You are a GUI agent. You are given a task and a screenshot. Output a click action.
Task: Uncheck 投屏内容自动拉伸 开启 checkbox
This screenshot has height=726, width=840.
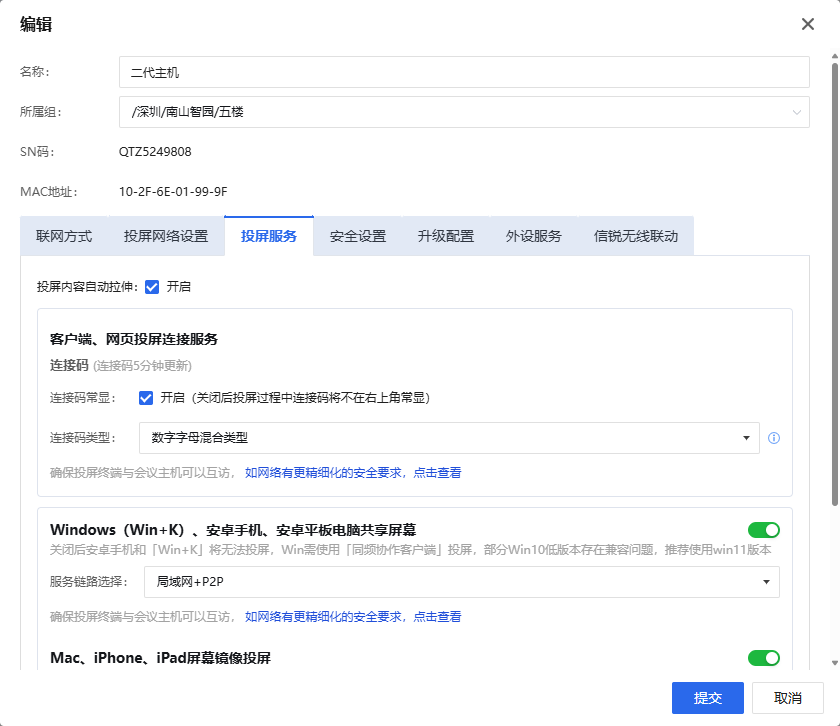[152, 287]
